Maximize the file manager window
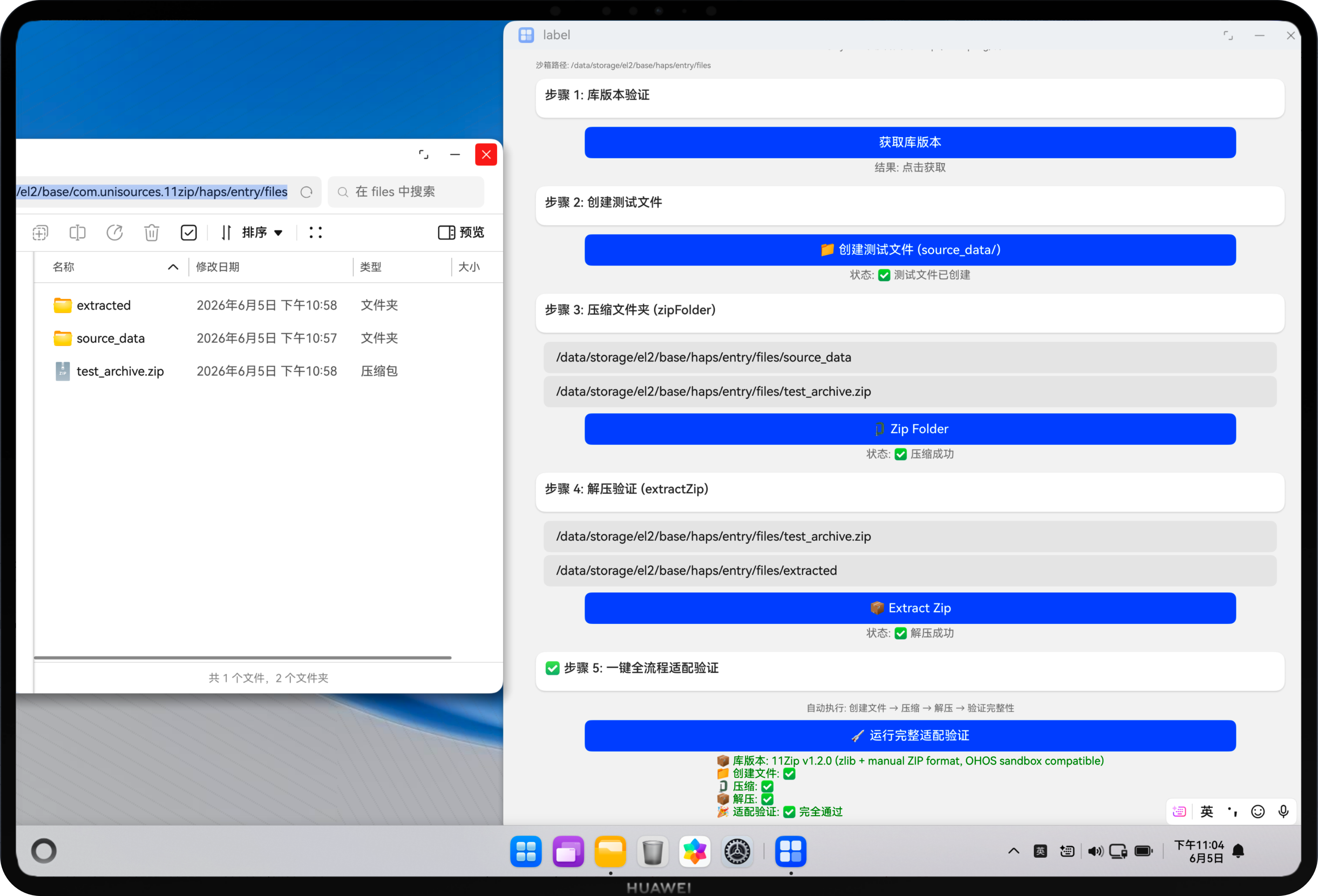 pos(423,154)
